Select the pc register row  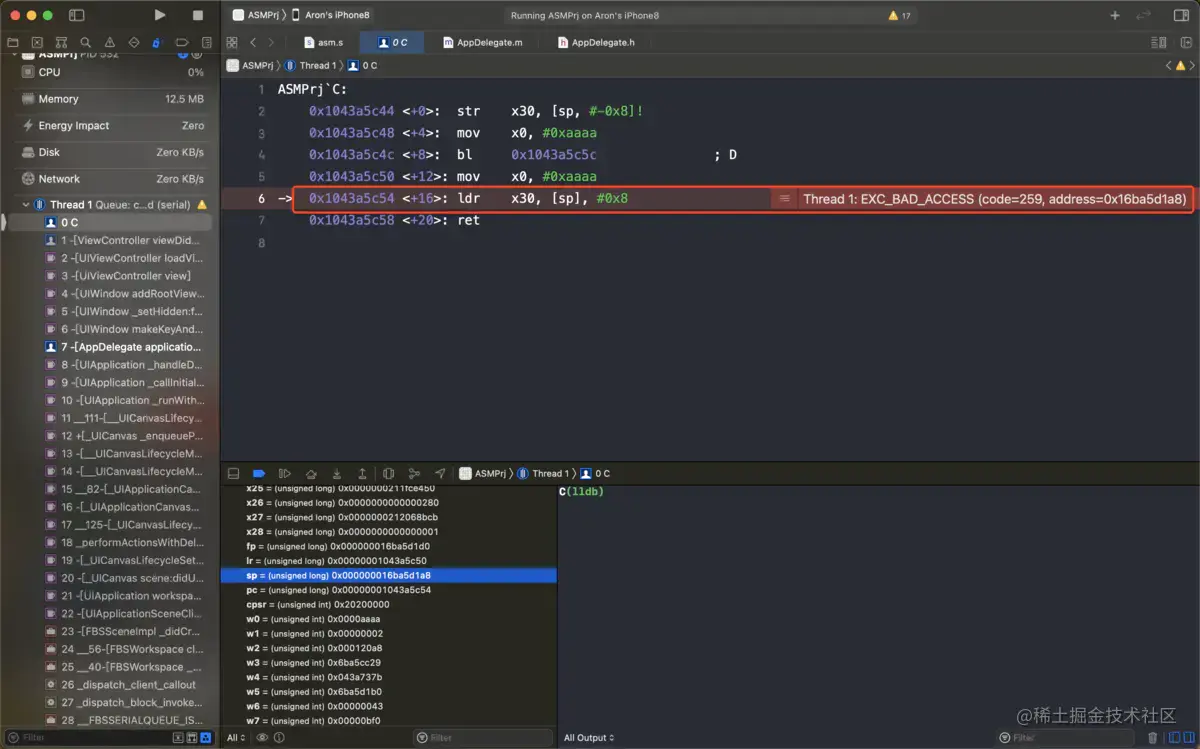coord(388,590)
